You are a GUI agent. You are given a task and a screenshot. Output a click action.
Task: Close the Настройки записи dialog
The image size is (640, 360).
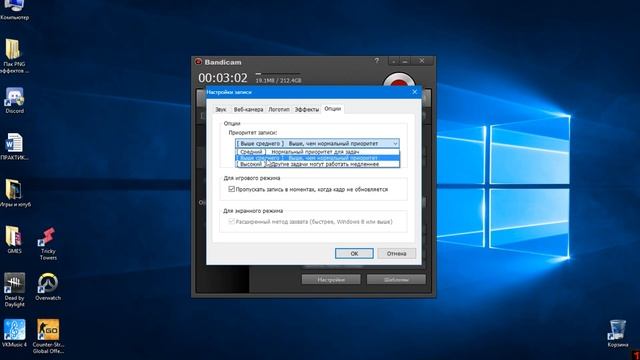coord(415,92)
